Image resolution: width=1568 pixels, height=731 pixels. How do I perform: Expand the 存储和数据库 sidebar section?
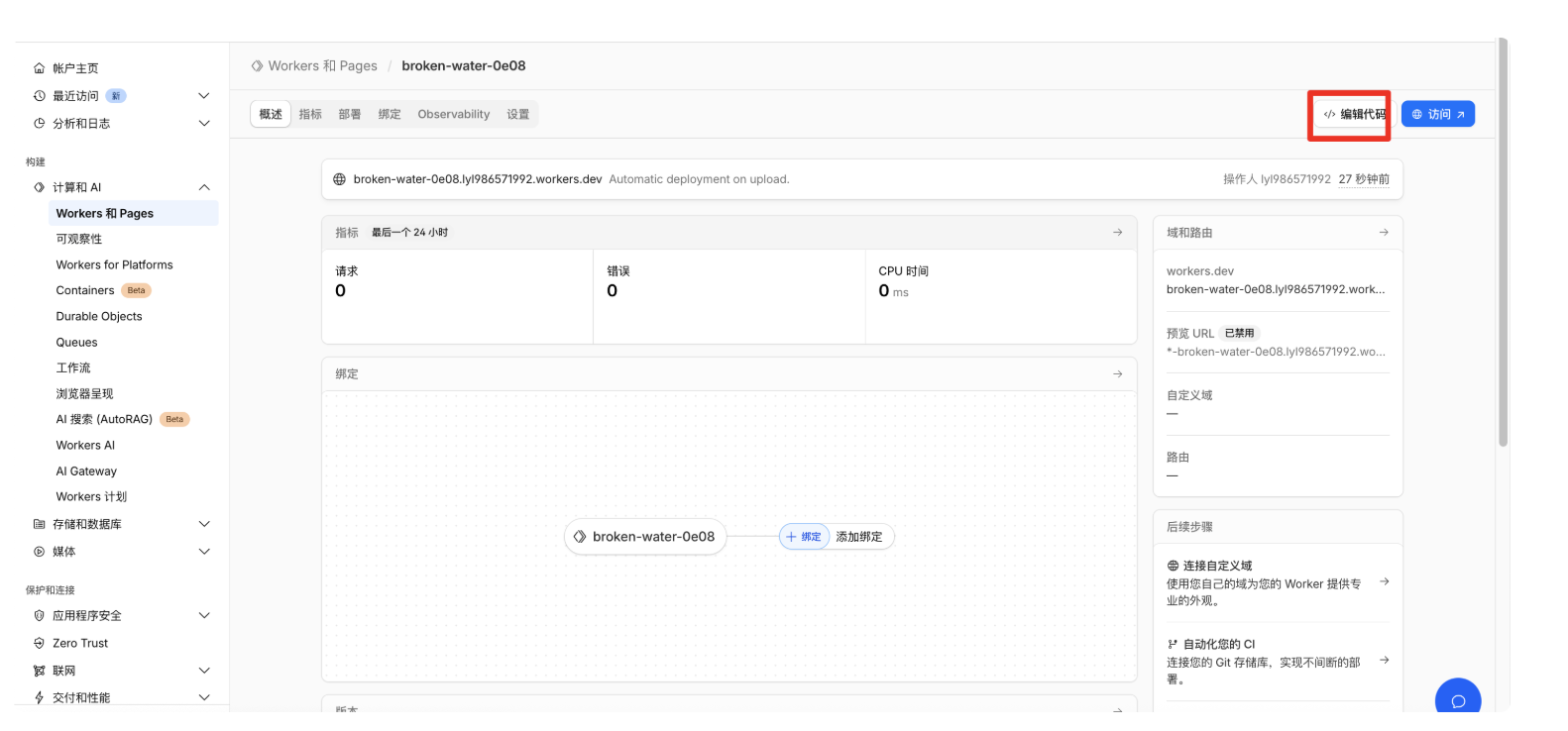(203, 524)
